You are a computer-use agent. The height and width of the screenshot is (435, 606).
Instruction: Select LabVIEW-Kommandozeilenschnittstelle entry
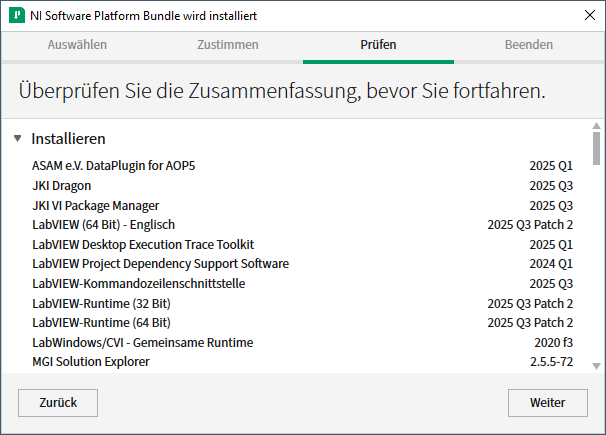click(x=138, y=283)
